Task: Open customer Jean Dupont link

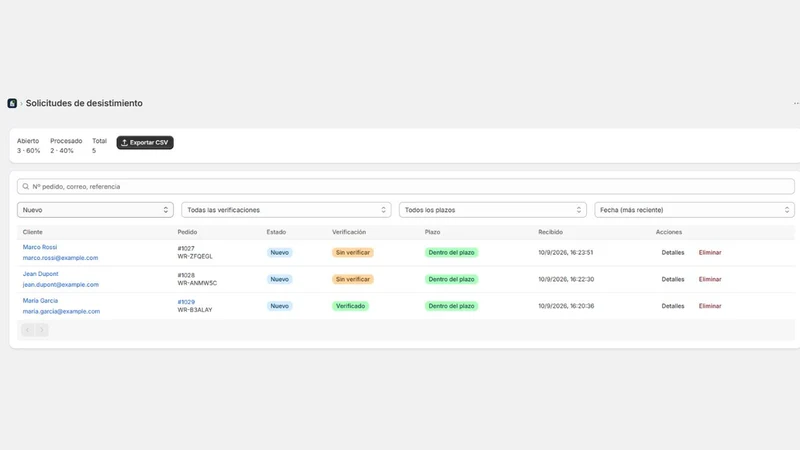Action: pos(40,273)
